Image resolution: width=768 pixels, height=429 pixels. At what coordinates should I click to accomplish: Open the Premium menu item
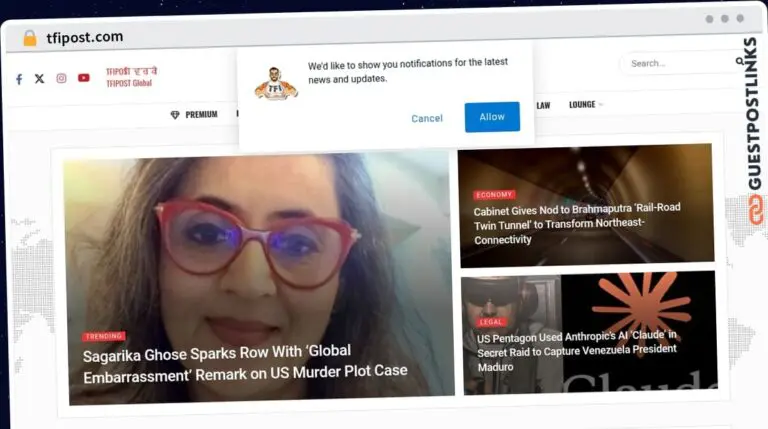coord(201,115)
